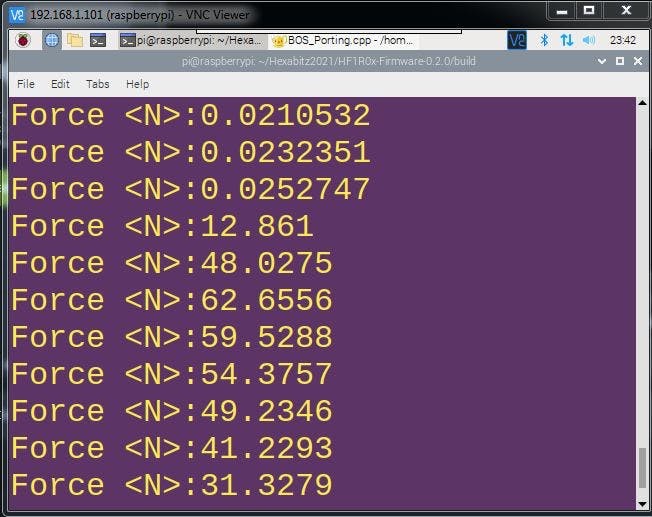Open the file manager folder icon

[75, 40]
